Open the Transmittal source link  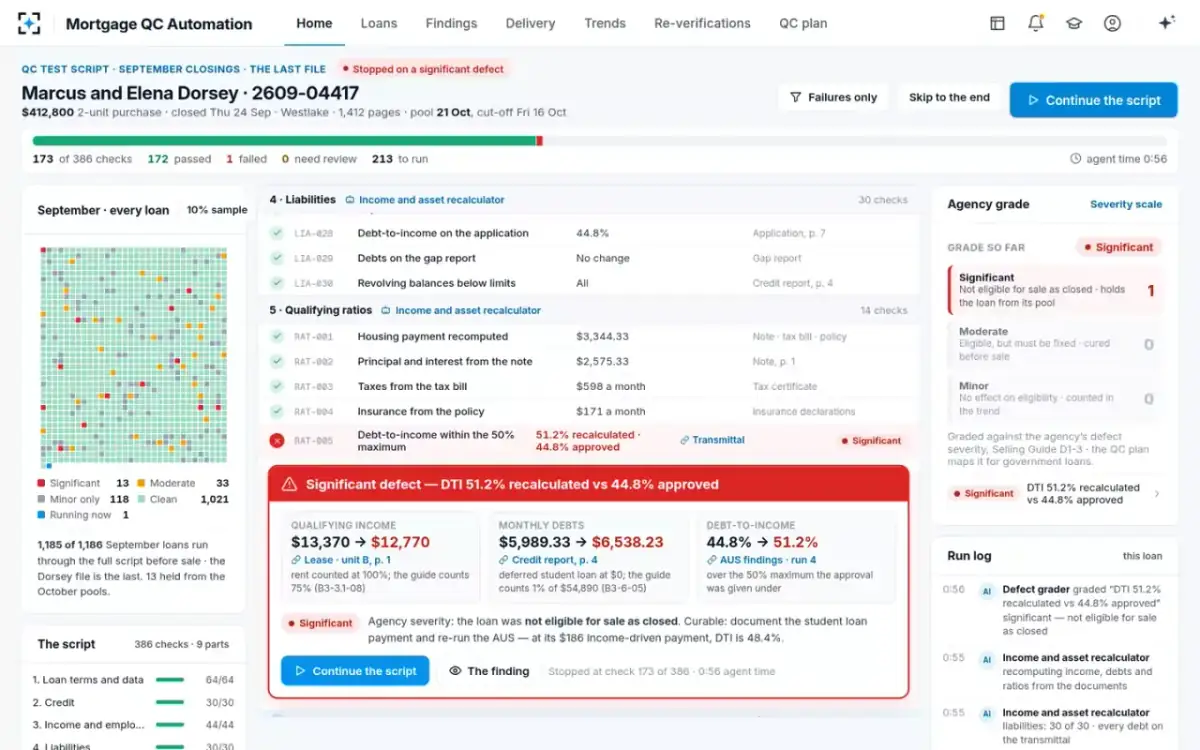(x=712, y=440)
